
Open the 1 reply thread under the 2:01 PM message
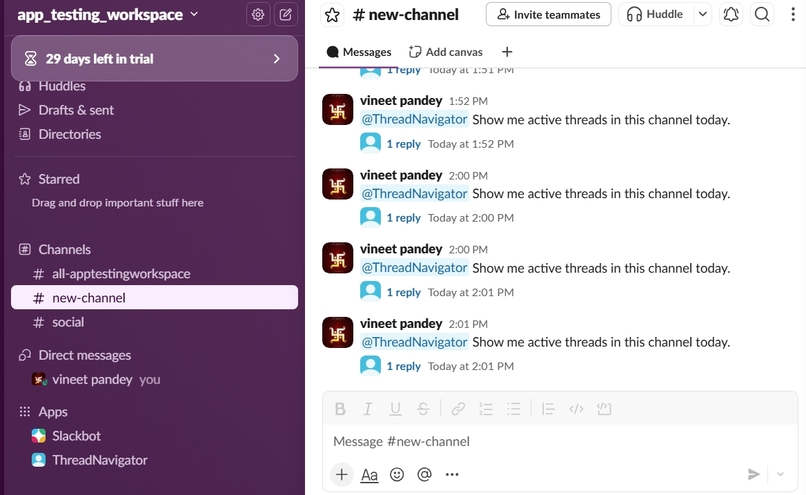(404, 366)
